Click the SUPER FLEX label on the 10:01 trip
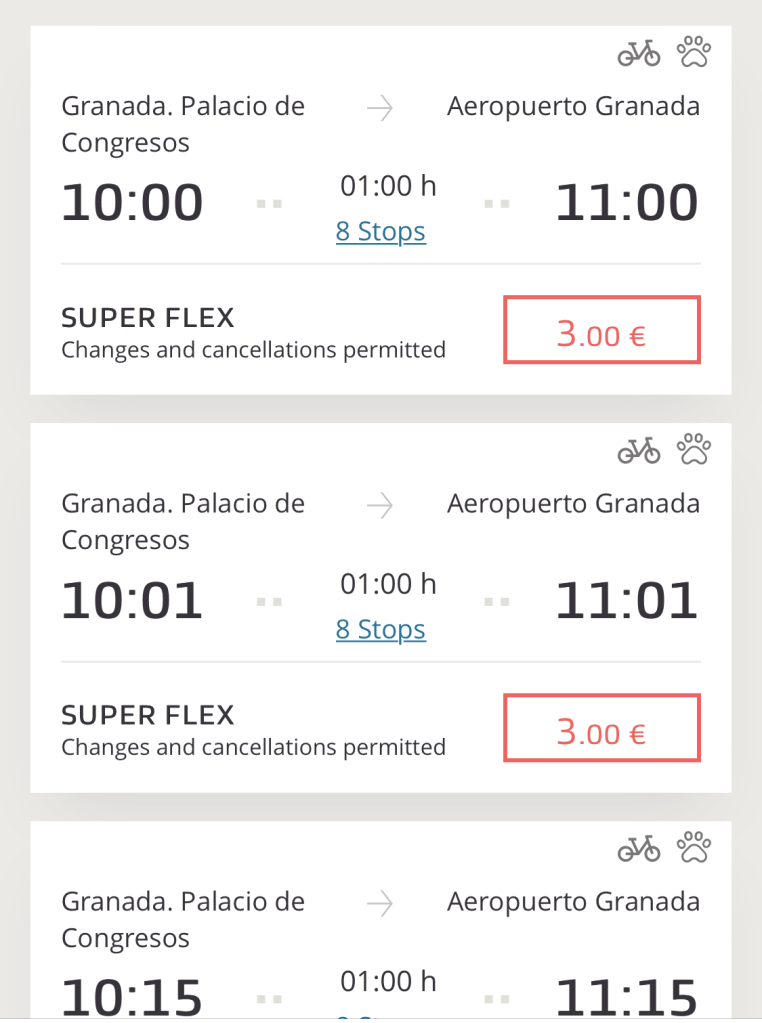Screen dimensions: 762x1023 [x=148, y=715]
